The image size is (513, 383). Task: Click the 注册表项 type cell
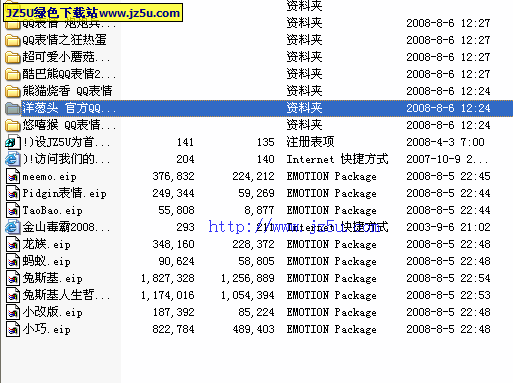(310, 142)
